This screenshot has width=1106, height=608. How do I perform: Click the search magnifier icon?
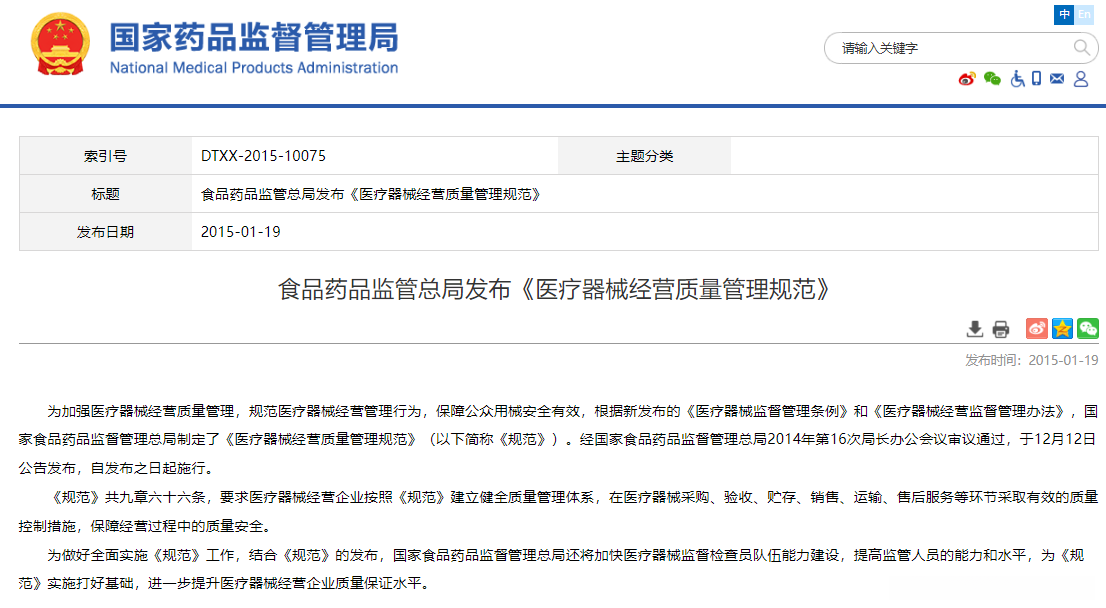[x=1081, y=48]
